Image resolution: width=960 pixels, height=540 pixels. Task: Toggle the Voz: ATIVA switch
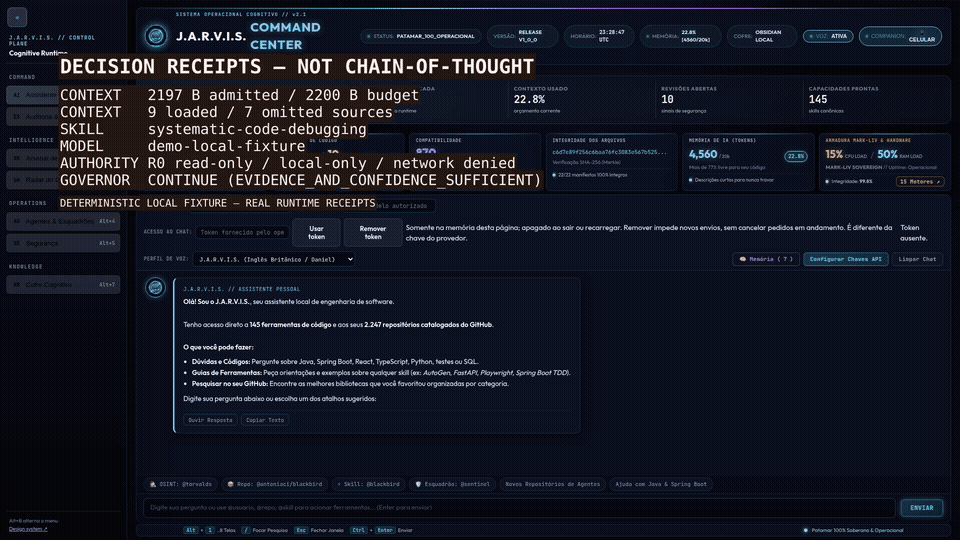click(x=828, y=36)
